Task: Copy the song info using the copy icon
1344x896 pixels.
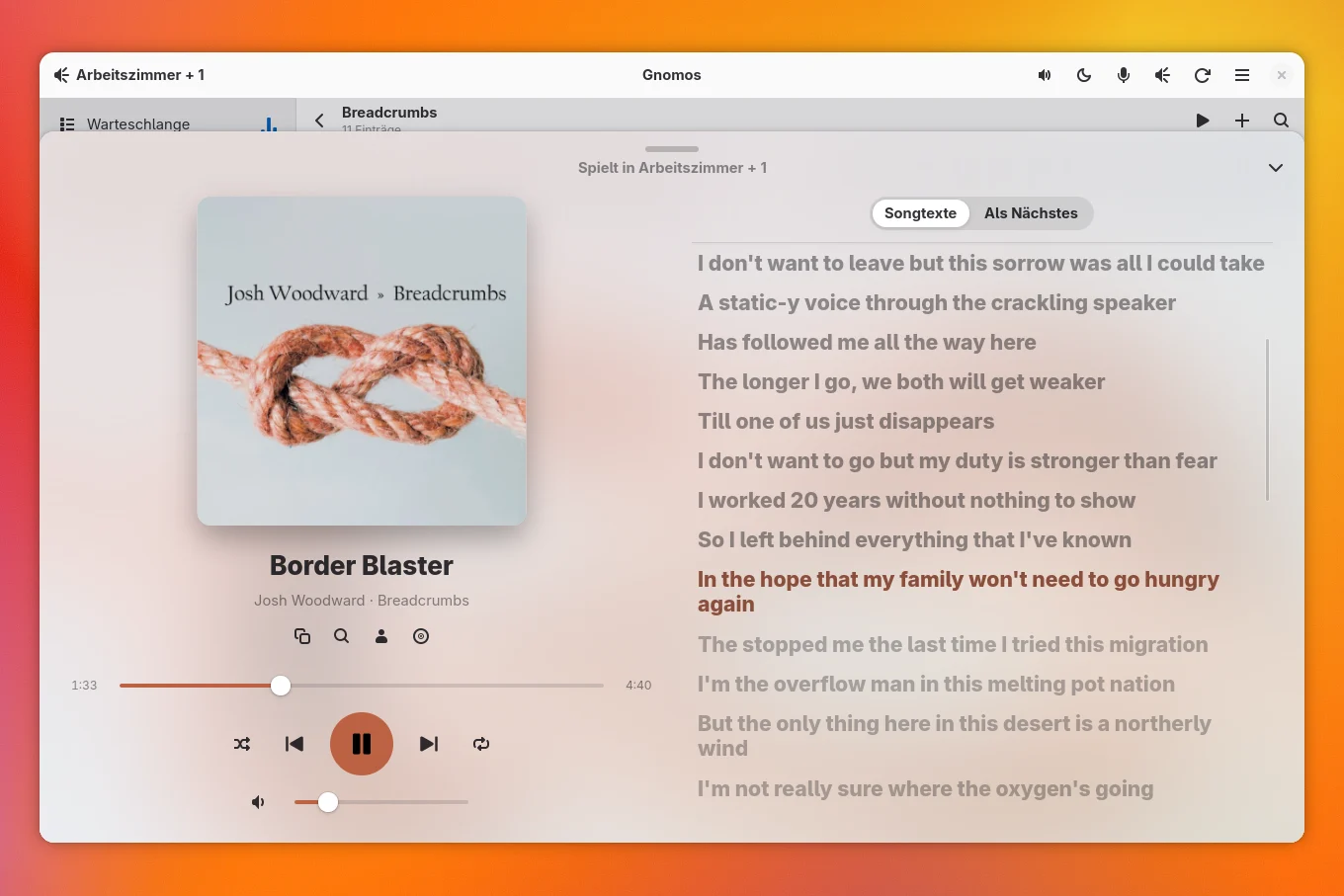Action: [x=302, y=636]
